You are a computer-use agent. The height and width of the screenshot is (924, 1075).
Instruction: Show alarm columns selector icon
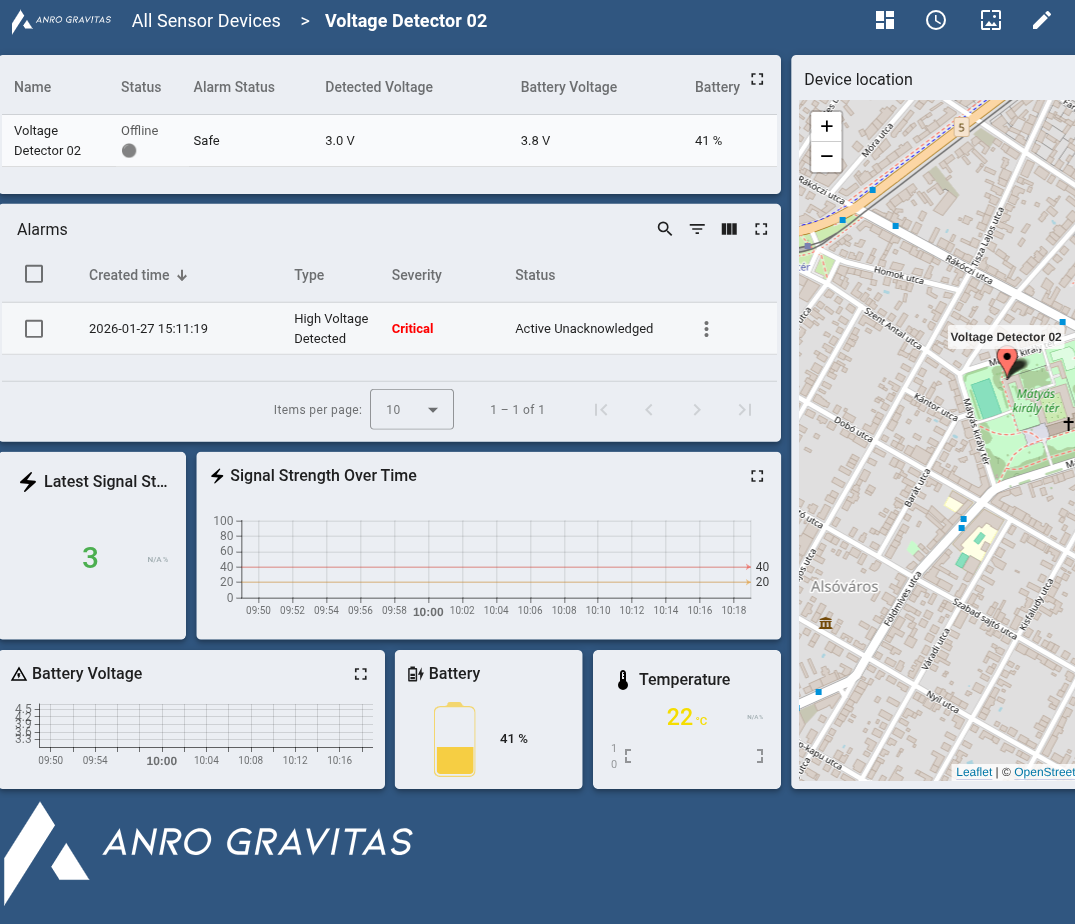click(729, 229)
